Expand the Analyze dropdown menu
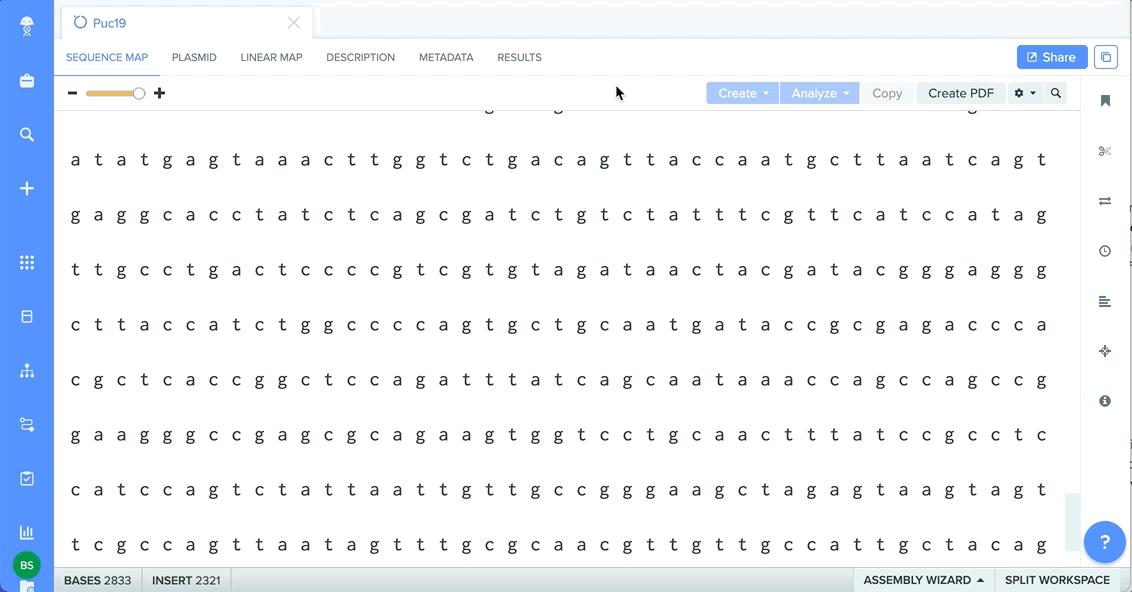The height and width of the screenshot is (592, 1132). point(819,93)
